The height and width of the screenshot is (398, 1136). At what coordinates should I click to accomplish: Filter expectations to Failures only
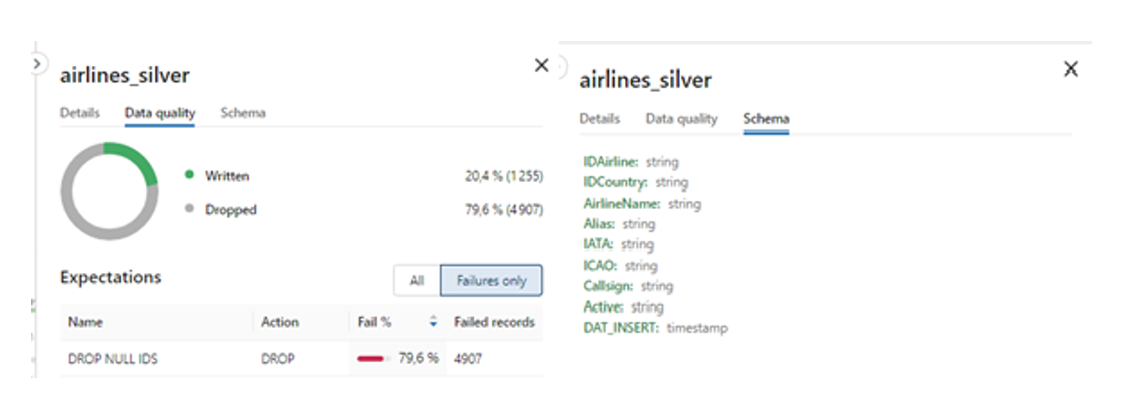491,281
